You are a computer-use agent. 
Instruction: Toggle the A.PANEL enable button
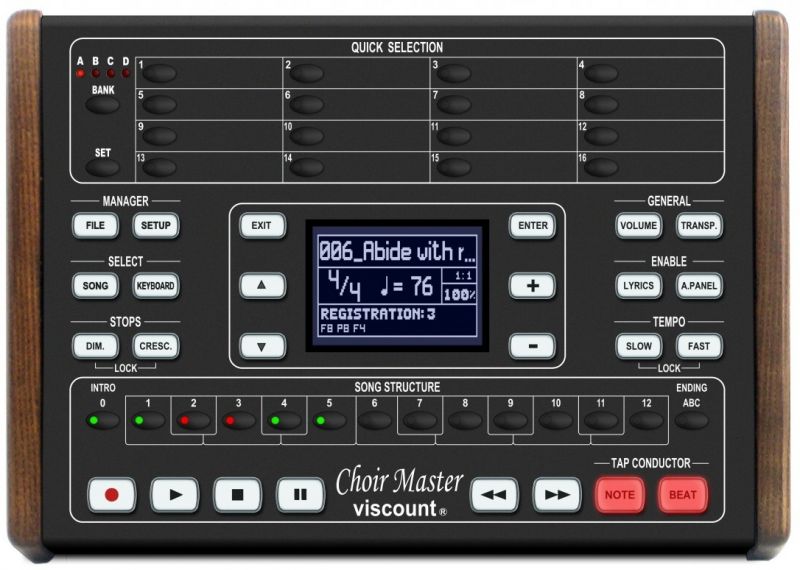click(x=699, y=285)
